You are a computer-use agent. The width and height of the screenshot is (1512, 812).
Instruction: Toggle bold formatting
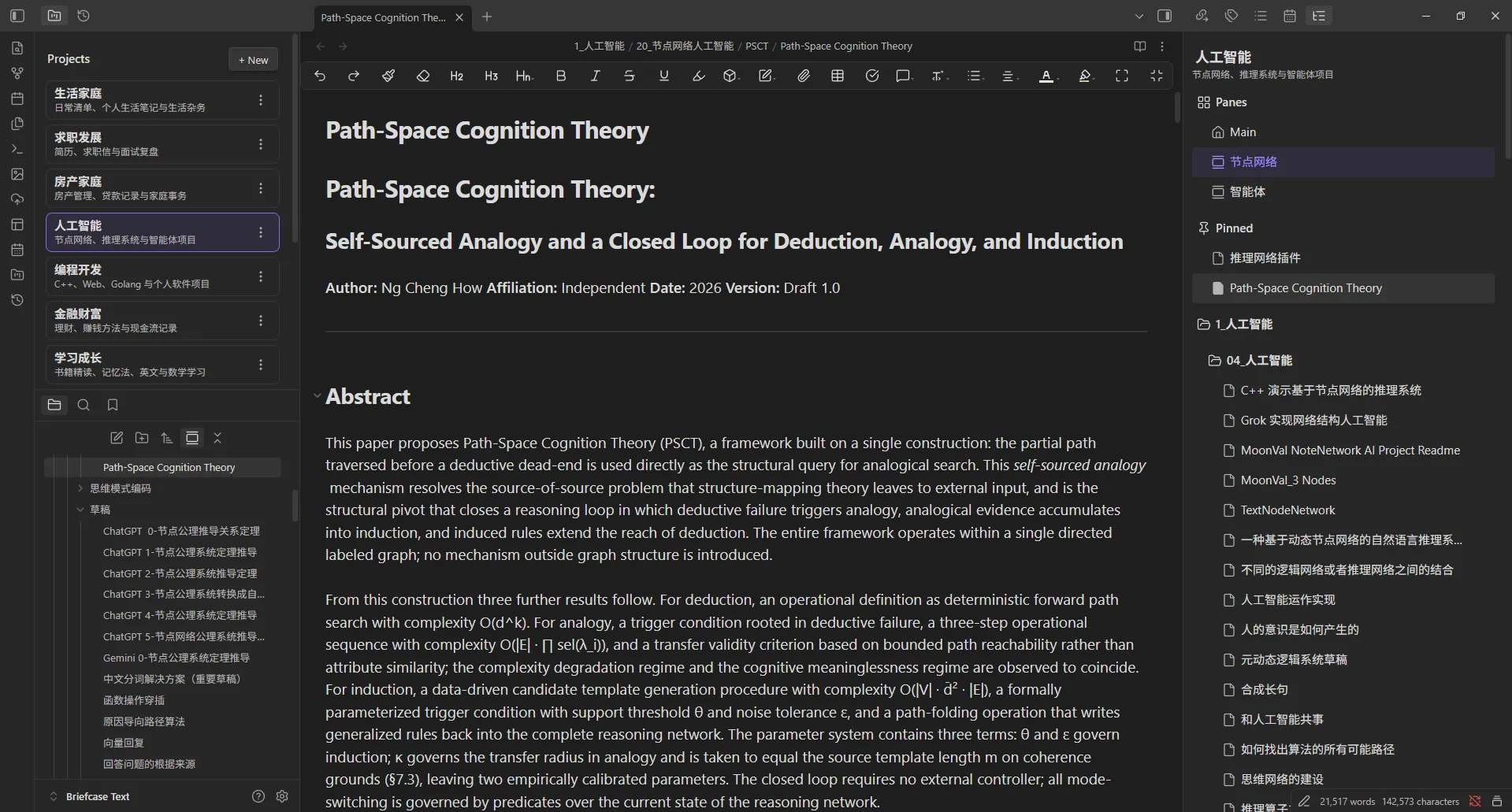(x=561, y=76)
